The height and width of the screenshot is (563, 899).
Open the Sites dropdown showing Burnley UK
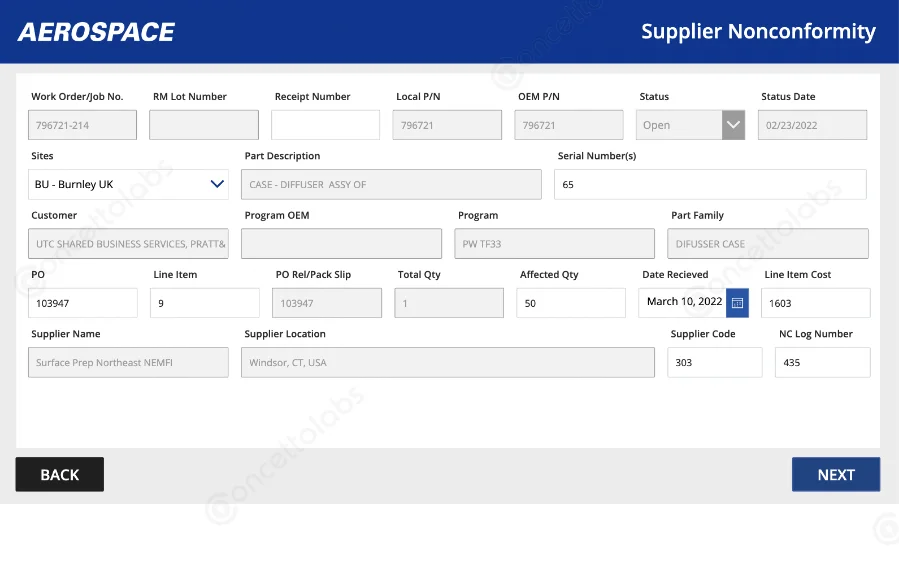pyautogui.click(x=128, y=184)
